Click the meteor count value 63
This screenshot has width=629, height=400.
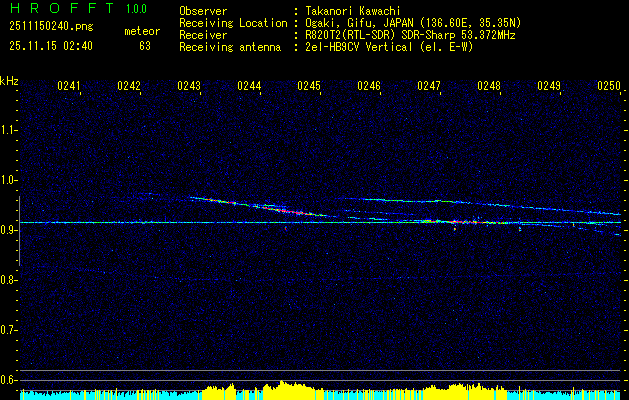[145, 46]
